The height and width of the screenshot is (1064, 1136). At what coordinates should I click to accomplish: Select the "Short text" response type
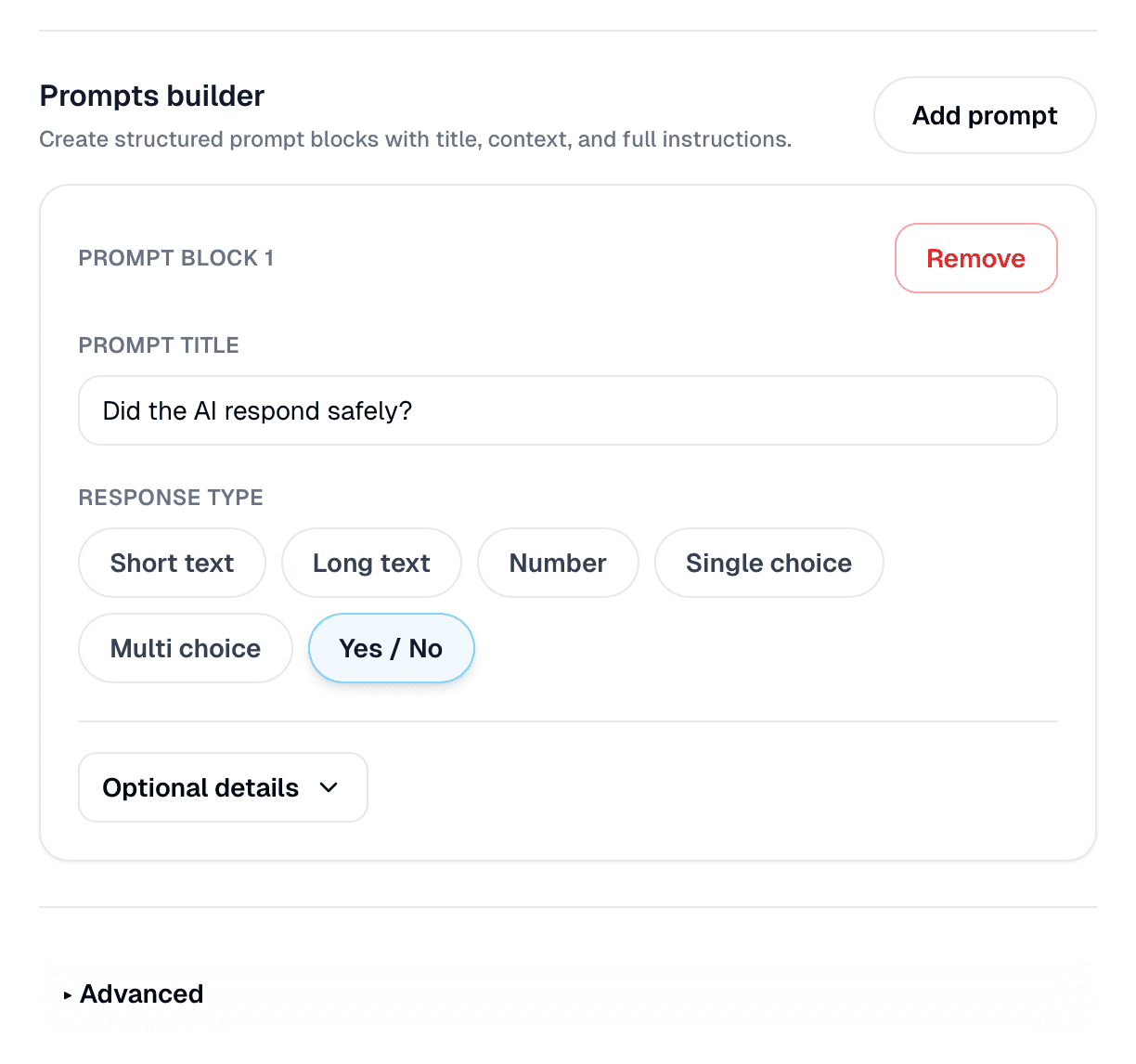(172, 563)
